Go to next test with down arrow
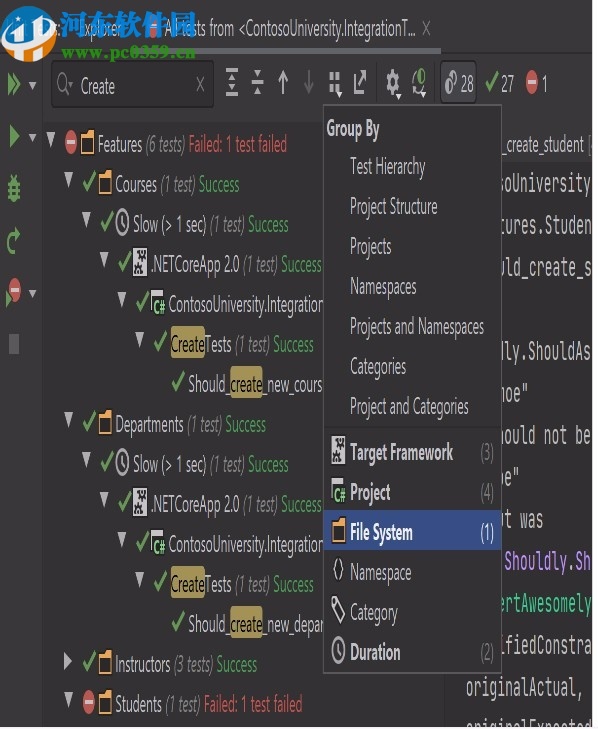598x729 pixels. click(308, 82)
